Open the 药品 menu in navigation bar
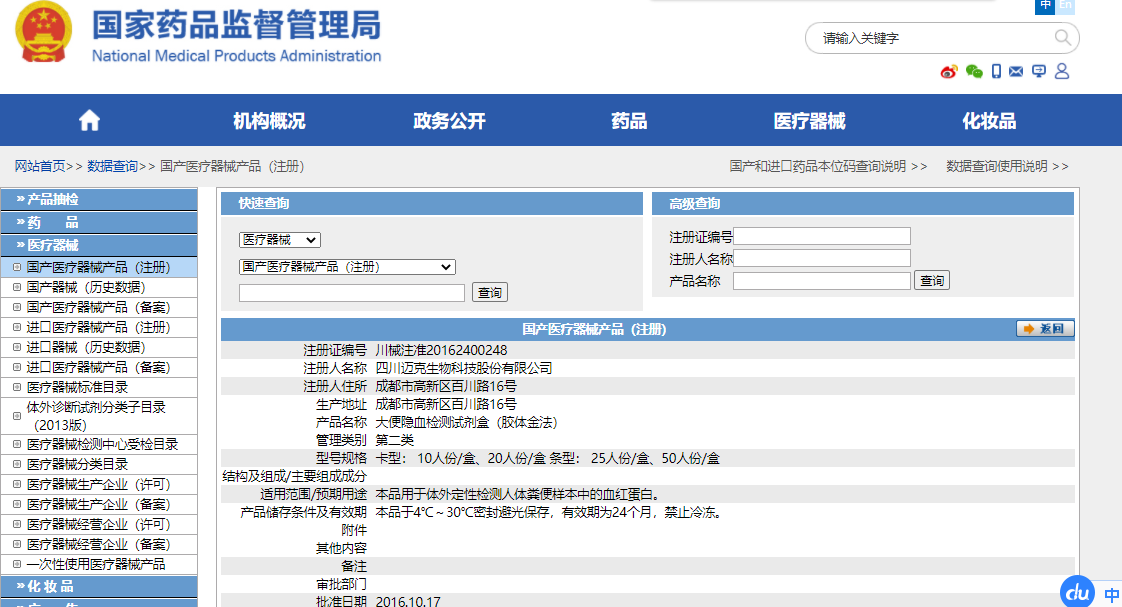Screen dimensions: 1122x607 click(x=628, y=119)
